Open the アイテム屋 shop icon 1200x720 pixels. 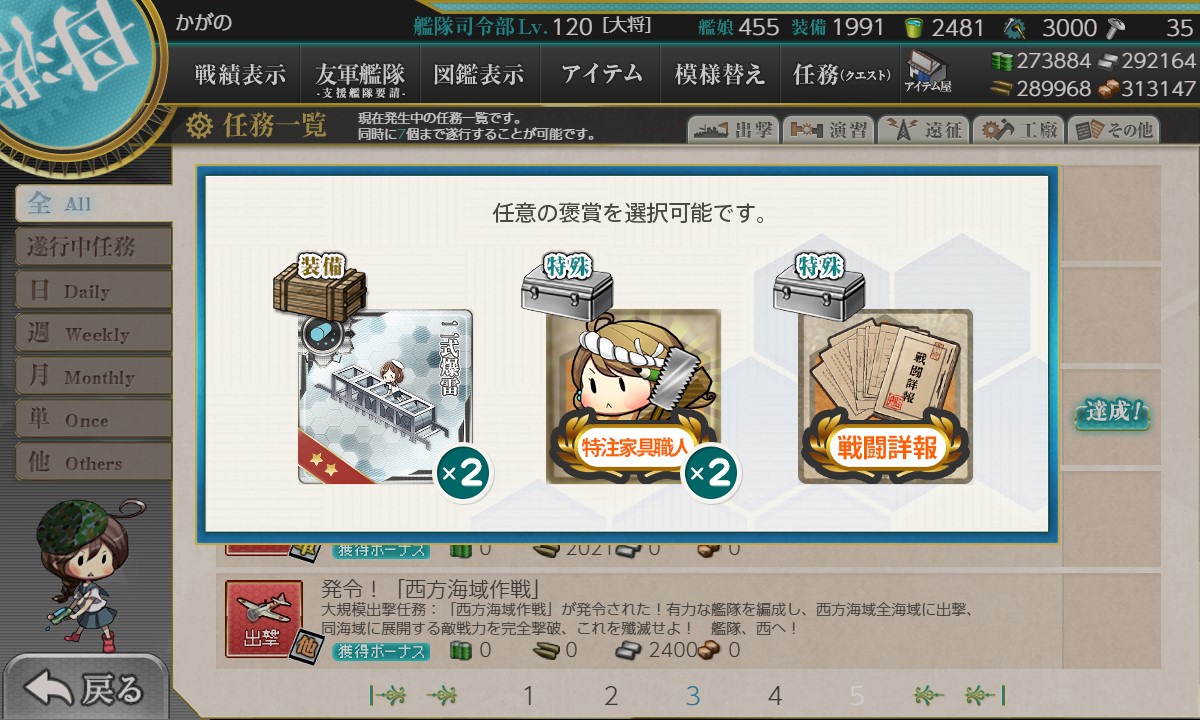[x=927, y=72]
